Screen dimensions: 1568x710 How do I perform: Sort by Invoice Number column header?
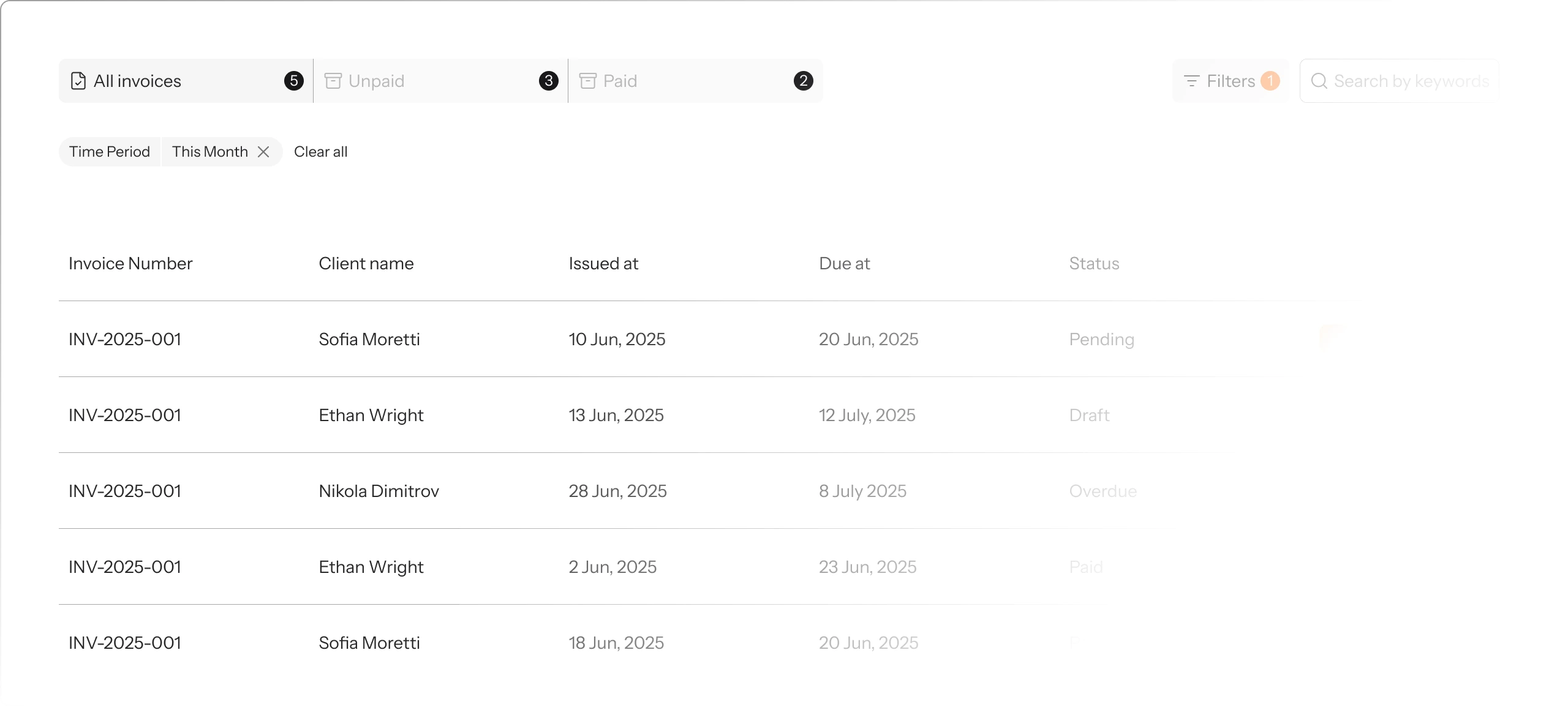(x=130, y=263)
